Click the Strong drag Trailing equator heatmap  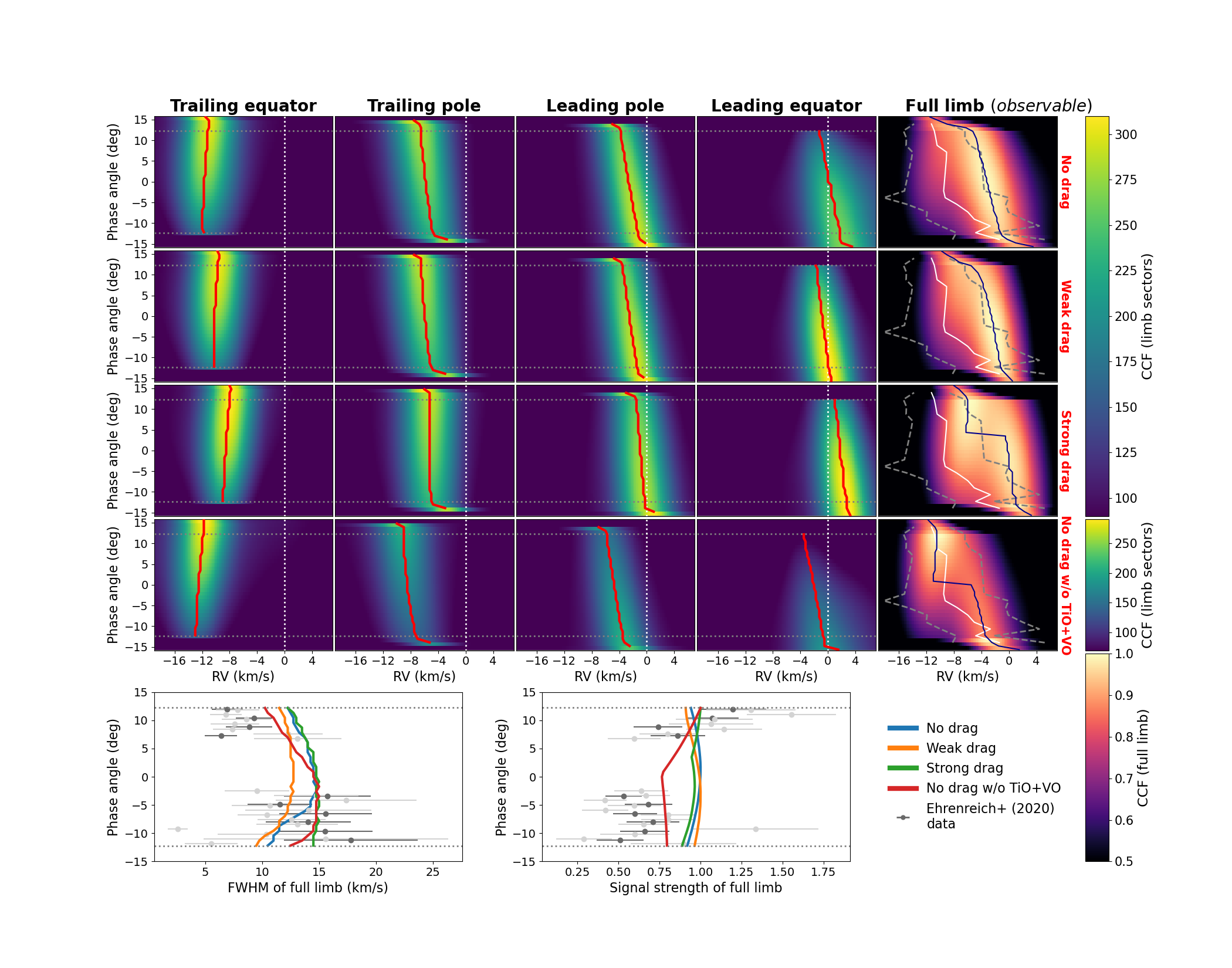pyautogui.click(x=243, y=451)
